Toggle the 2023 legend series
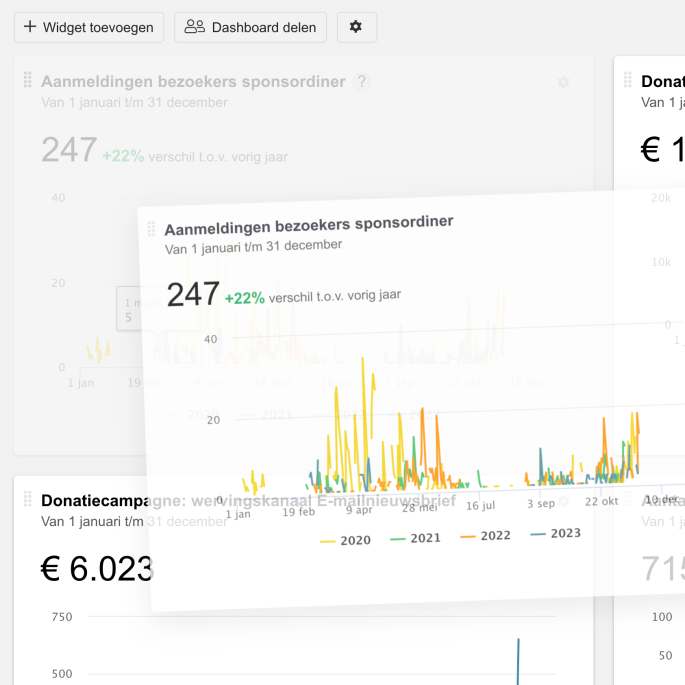The image size is (685, 685). click(x=555, y=533)
